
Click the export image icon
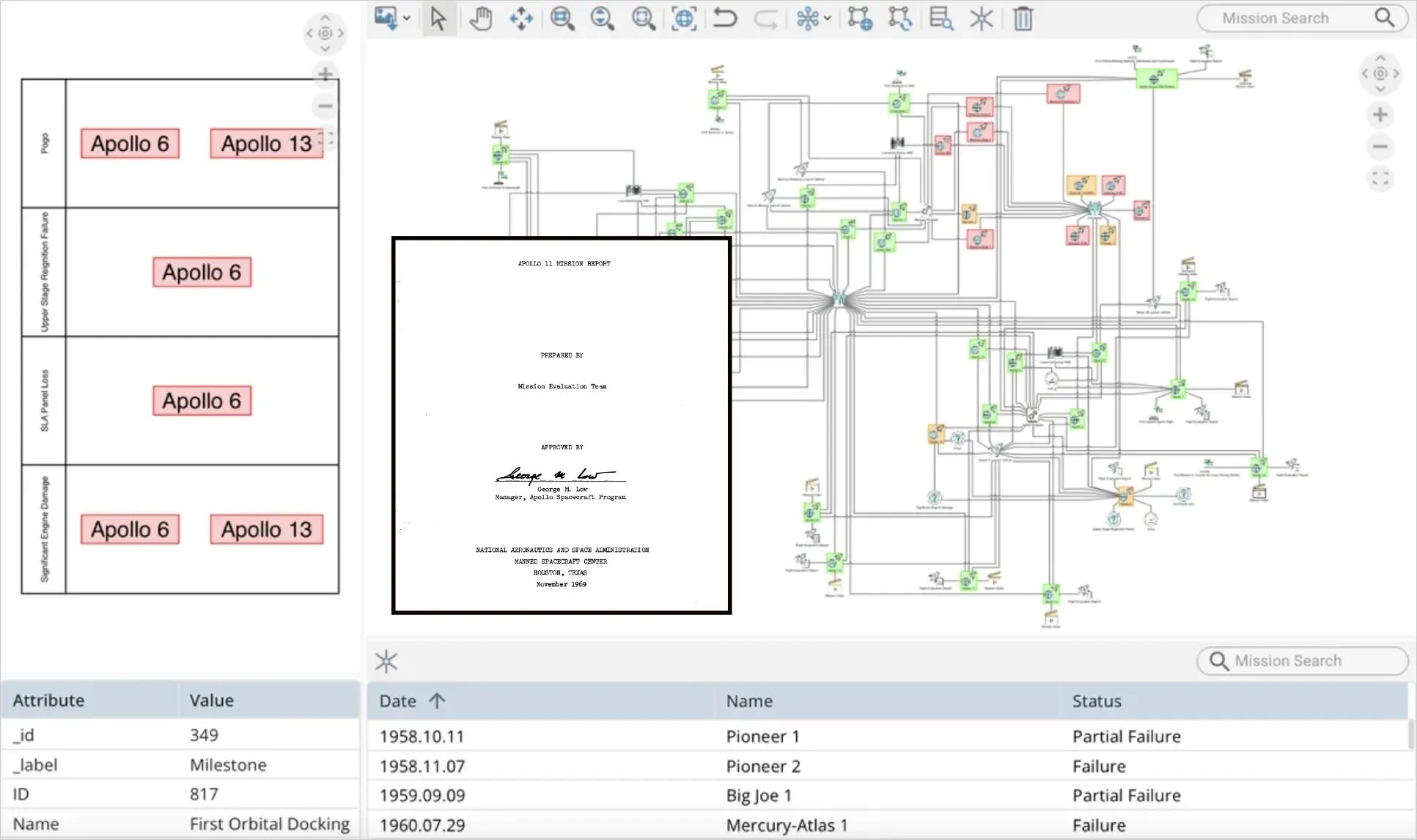(386, 18)
